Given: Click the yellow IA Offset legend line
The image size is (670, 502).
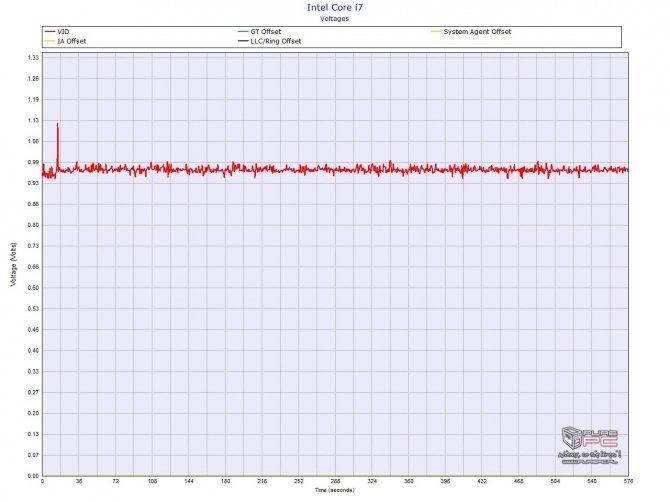Looking at the screenshot, I should click(x=50, y=41).
